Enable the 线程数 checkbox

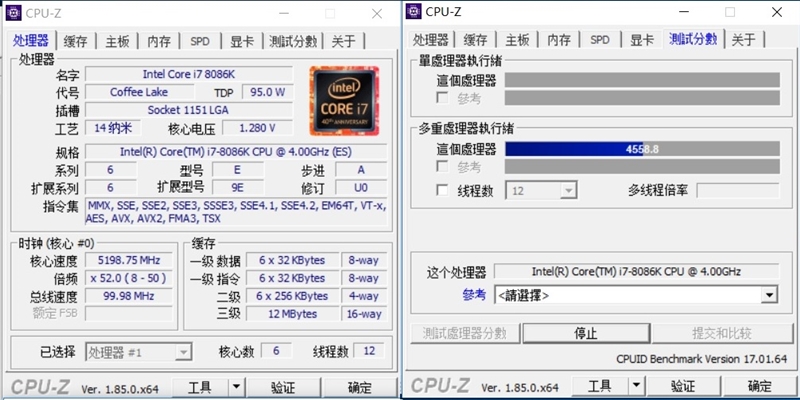click(442, 191)
